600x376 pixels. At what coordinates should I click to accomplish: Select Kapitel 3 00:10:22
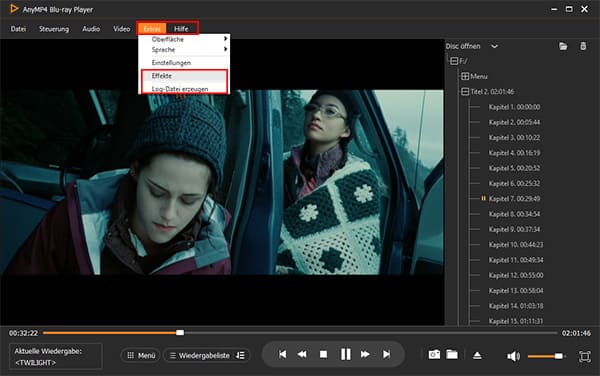pyautogui.click(x=514, y=138)
